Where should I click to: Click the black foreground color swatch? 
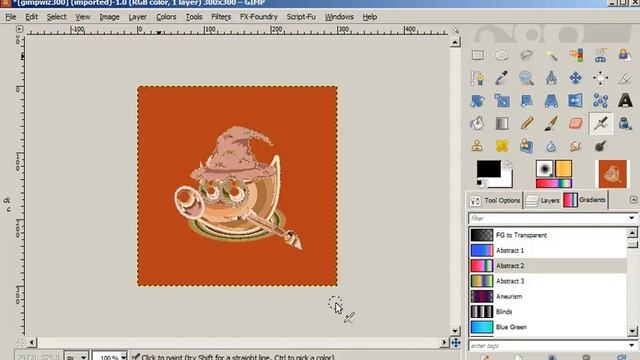click(x=489, y=169)
